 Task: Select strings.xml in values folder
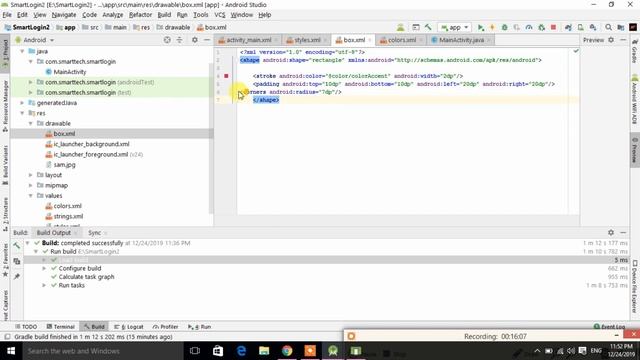pyautogui.click(x=64, y=216)
